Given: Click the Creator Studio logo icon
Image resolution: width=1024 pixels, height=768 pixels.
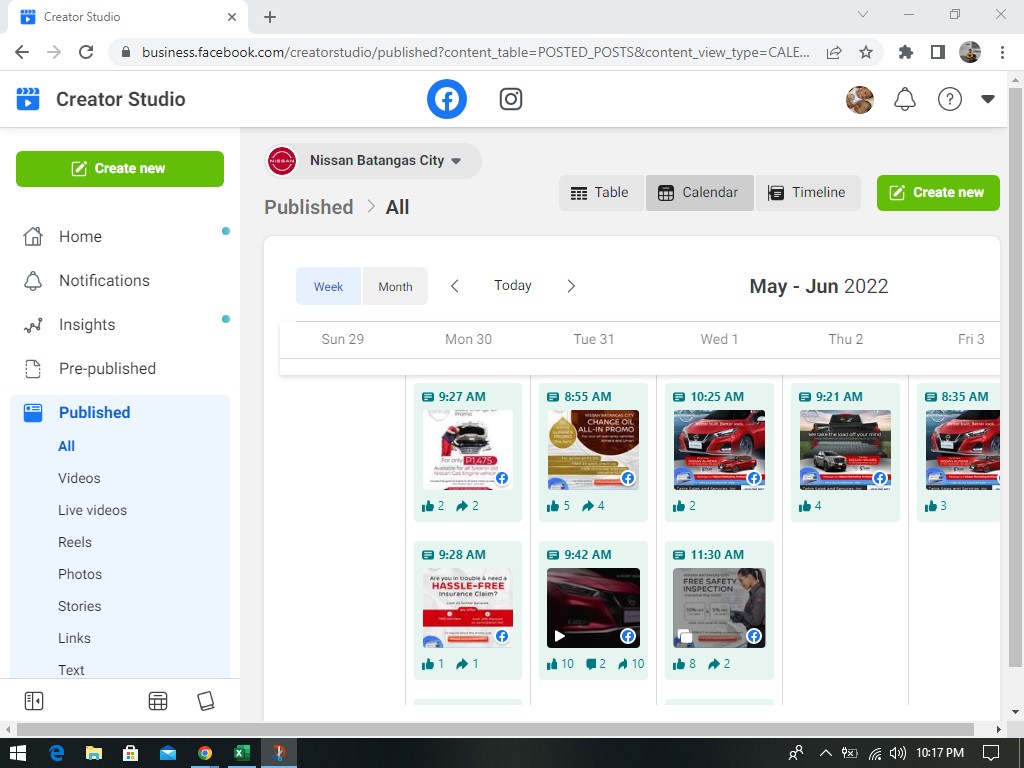Looking at the screenshot, I should (x=28, y=99).
